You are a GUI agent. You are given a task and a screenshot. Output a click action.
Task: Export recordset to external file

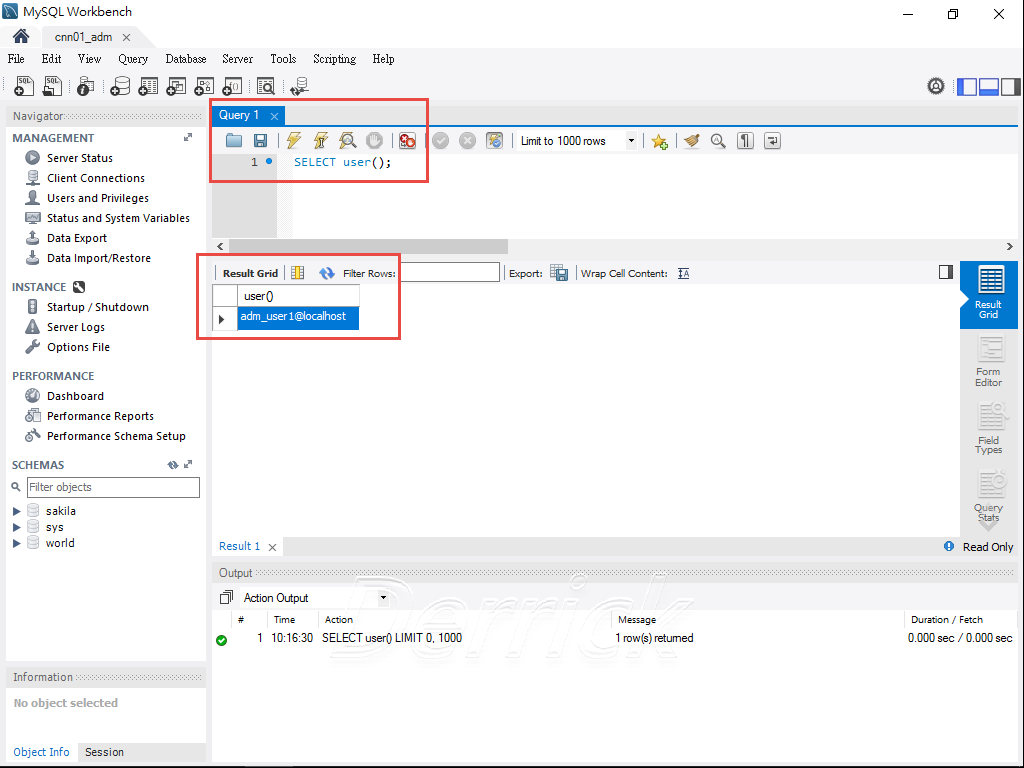click(559, 273)
